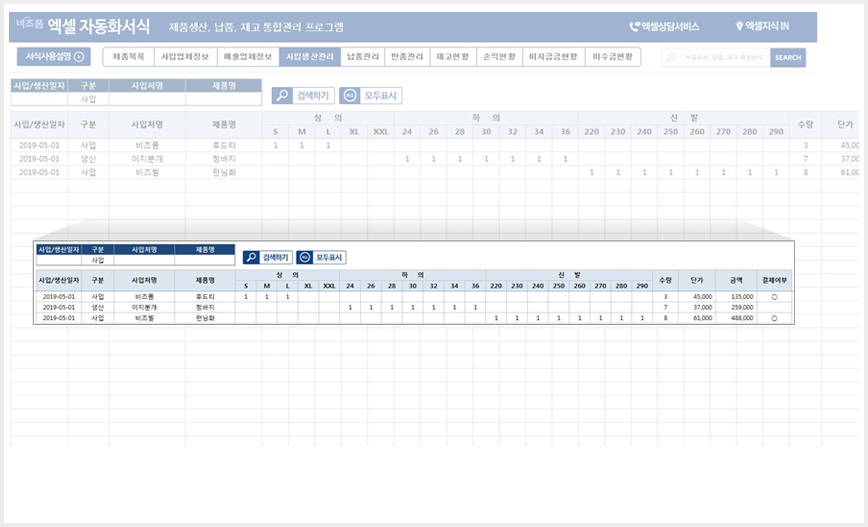Image resolution: width=868 pixels, height=527 pixels.
Task: Switch to the 반품관리 tab
Action: [x=407, y=56]
